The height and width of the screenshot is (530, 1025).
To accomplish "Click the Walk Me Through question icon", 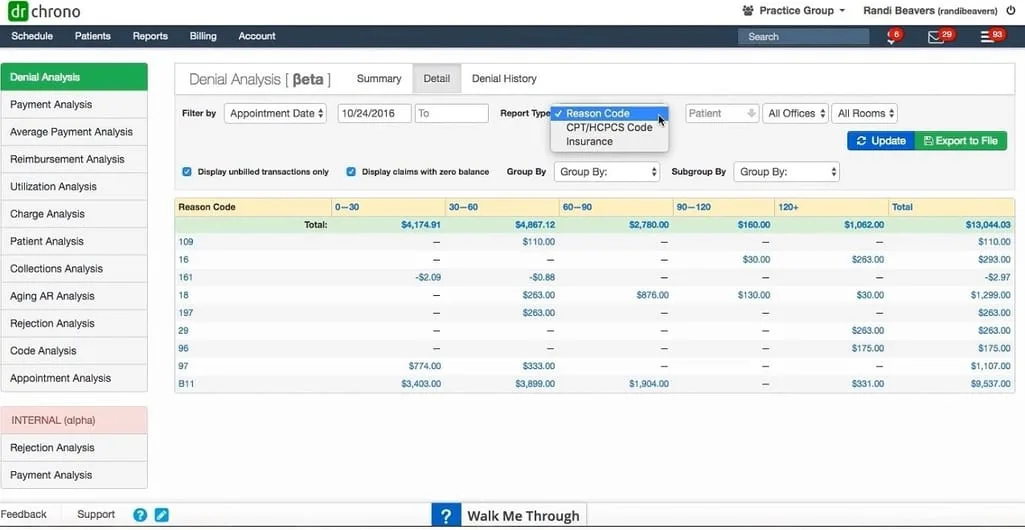I will coord(446,516).
